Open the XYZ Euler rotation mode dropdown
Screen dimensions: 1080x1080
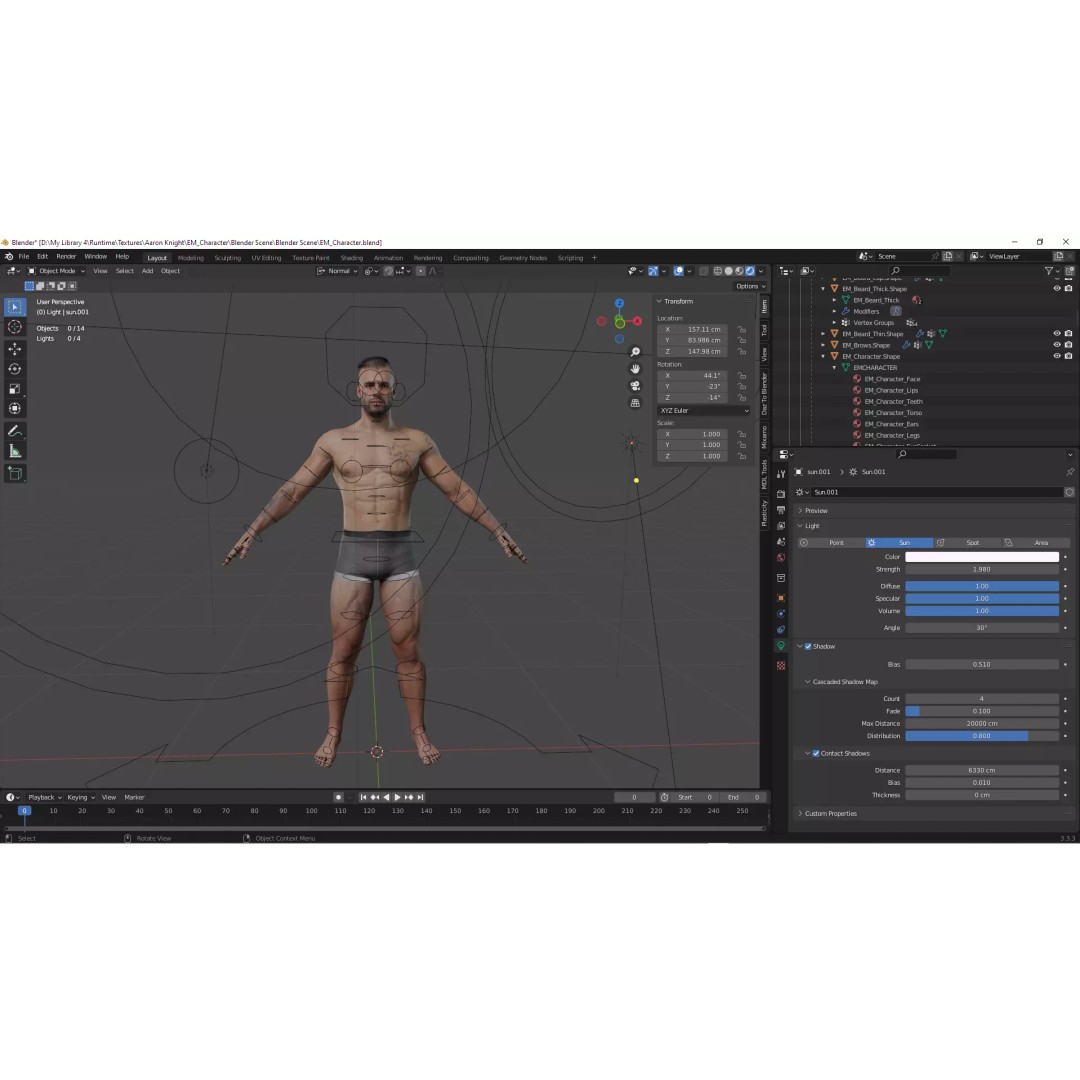704,411
